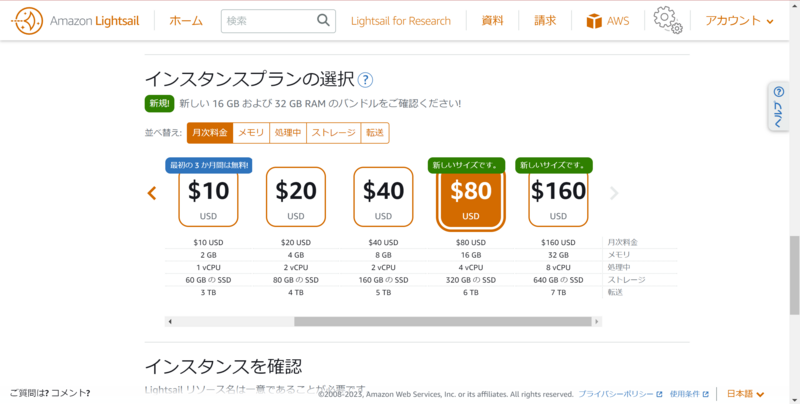Image resolution: width=800 pixels, height=404 pixels.
Task: Show next plans with right gray chevron
Action: point(614,193)
